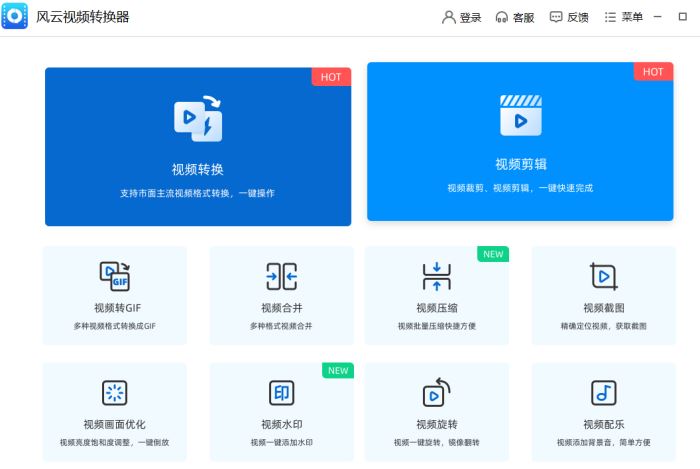
Task: Click the login user icon
Action: [448, 17]
